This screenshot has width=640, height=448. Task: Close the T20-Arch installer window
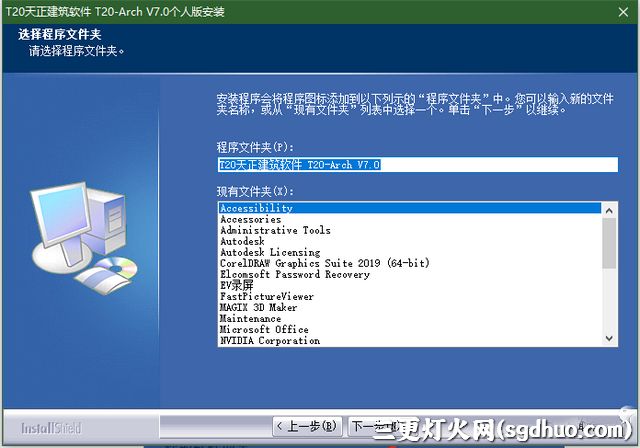[623, 12]
